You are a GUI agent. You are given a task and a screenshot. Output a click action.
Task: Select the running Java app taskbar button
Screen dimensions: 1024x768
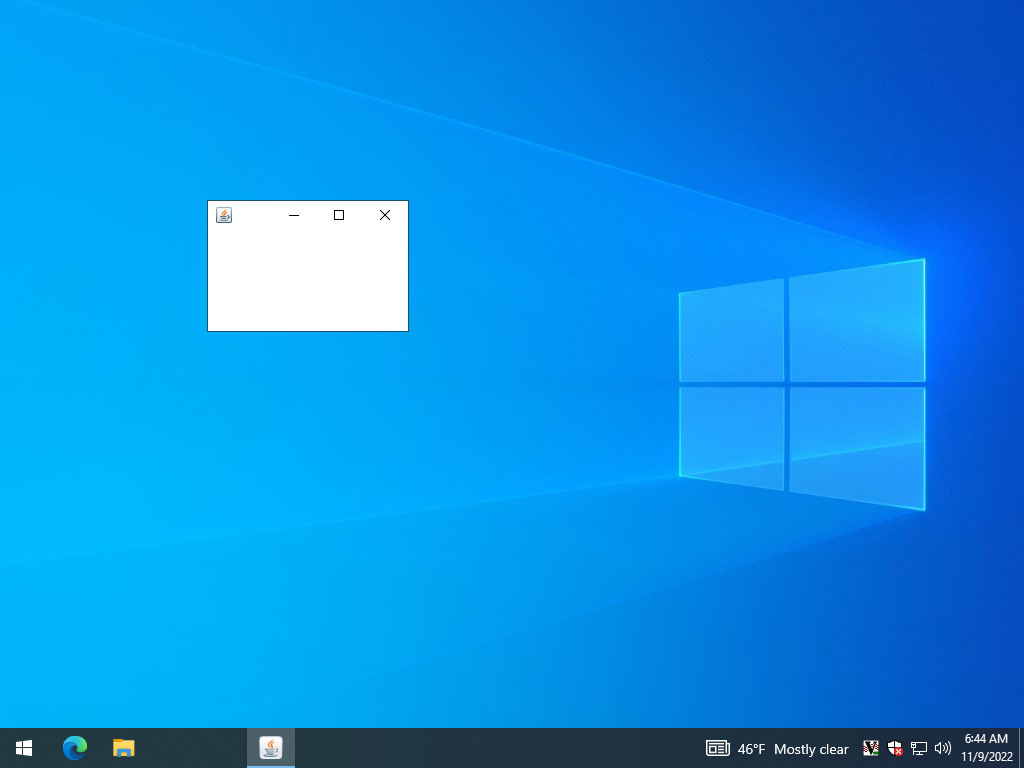pos(271,748)
